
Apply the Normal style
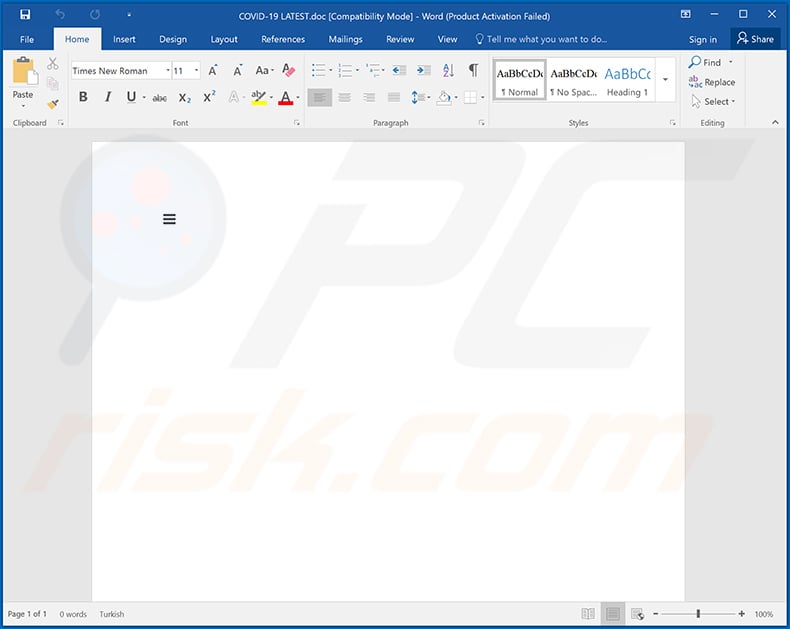tap(519, 81)
